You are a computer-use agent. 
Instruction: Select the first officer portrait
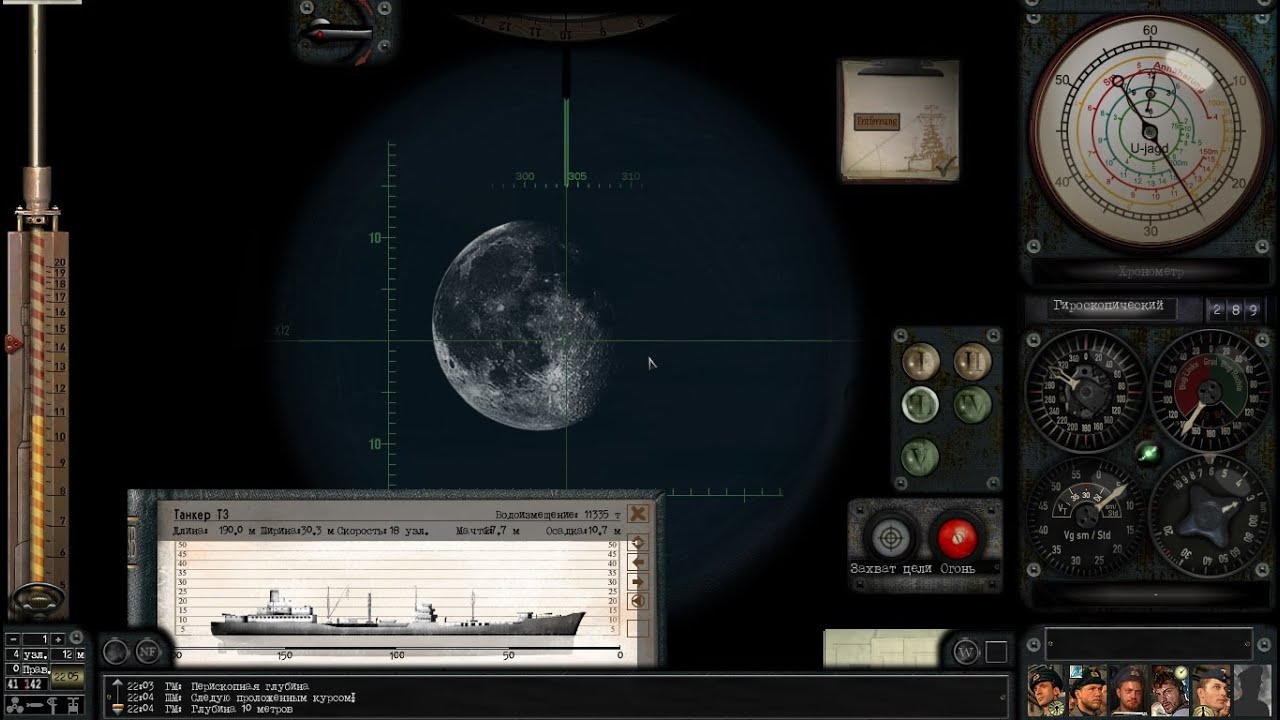tap(1047, 690)
